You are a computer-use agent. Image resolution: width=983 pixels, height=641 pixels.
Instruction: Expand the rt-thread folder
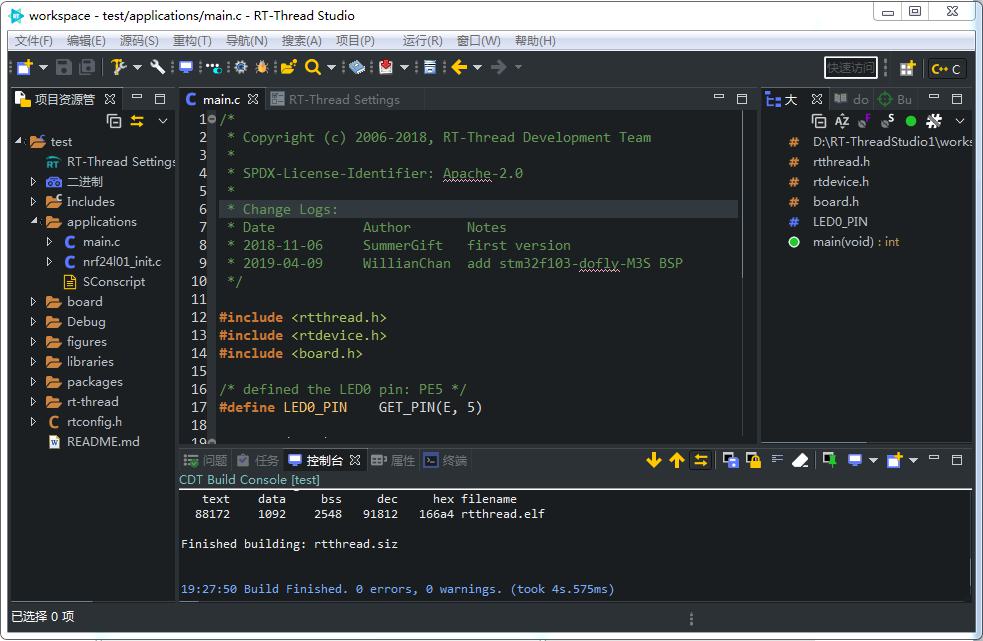click(33, 401)
